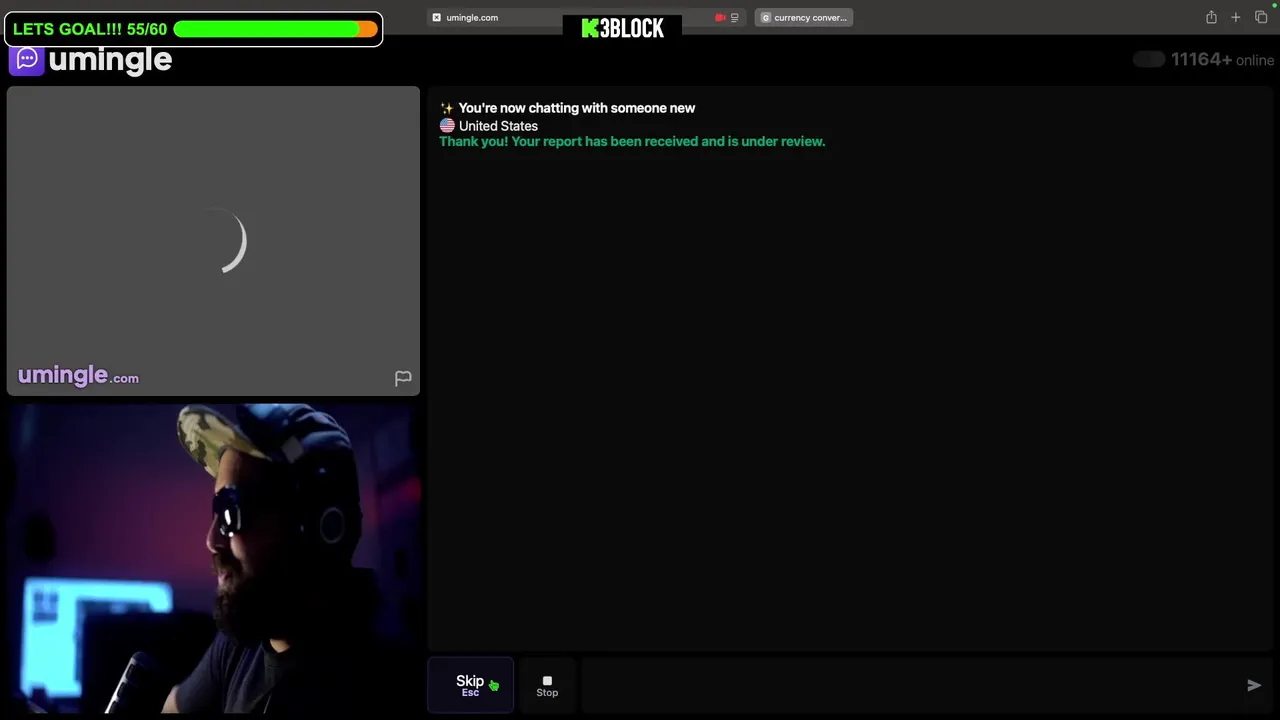This screenshot has height=720, width=1280.
Task: Click the "11164+ online" counter text
Action: click(x=1222, y=60)
